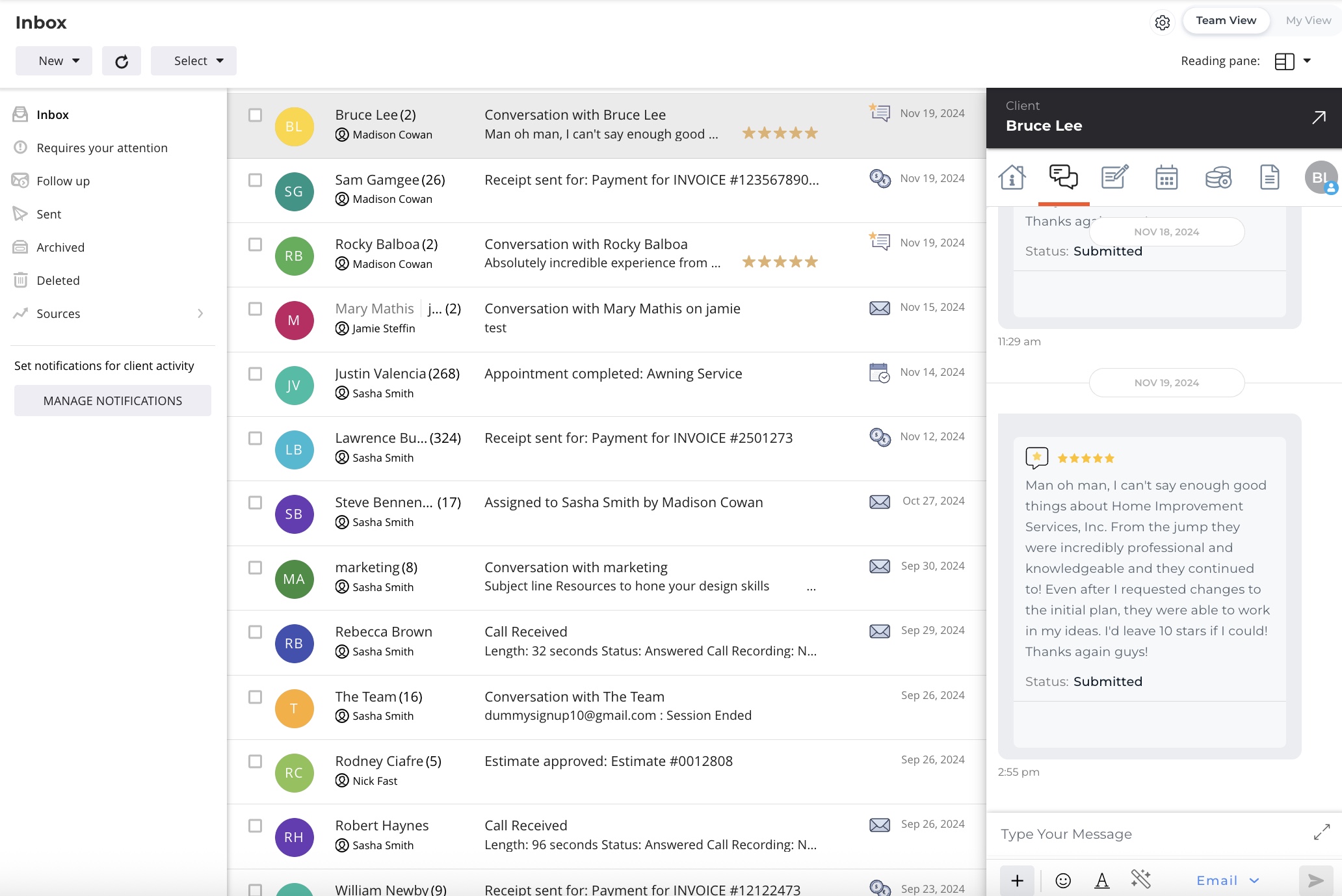The height and width of the screenshot is (896, 1342).
Task: Open the Email channel selector
Action: (x=1228, y=880)
